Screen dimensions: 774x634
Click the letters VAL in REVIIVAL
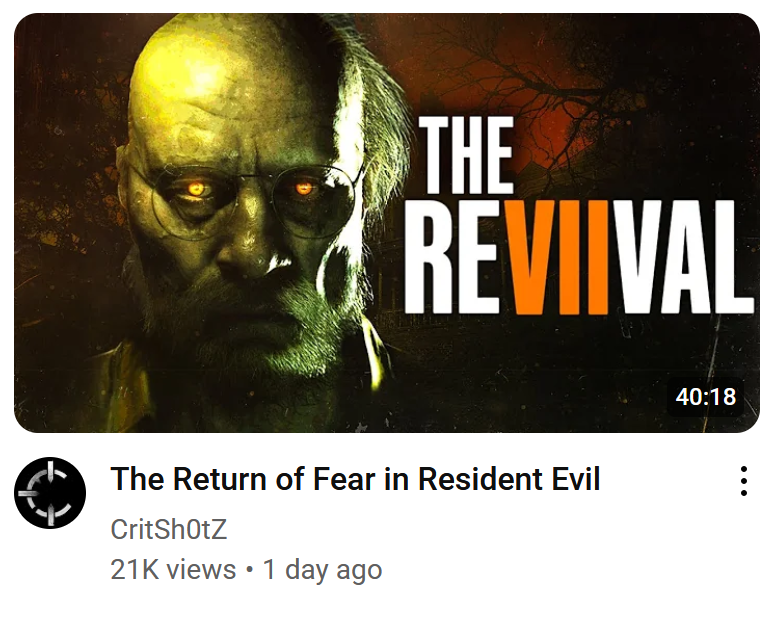[686, 257]
